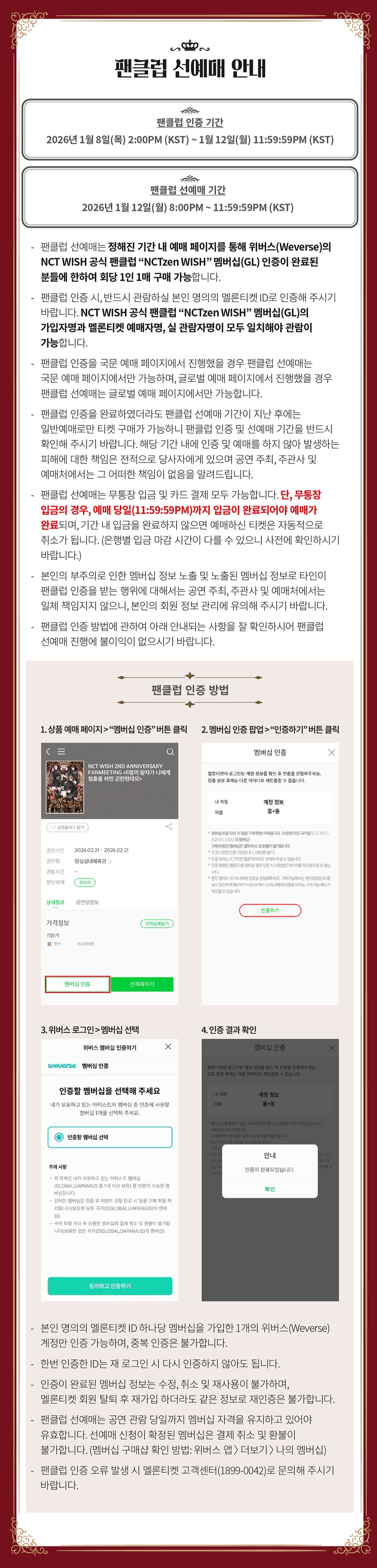Switch to the 공연장정보 tab
Image resolution: width=377 pixels, height=1568 pixels.
[87, 902]
